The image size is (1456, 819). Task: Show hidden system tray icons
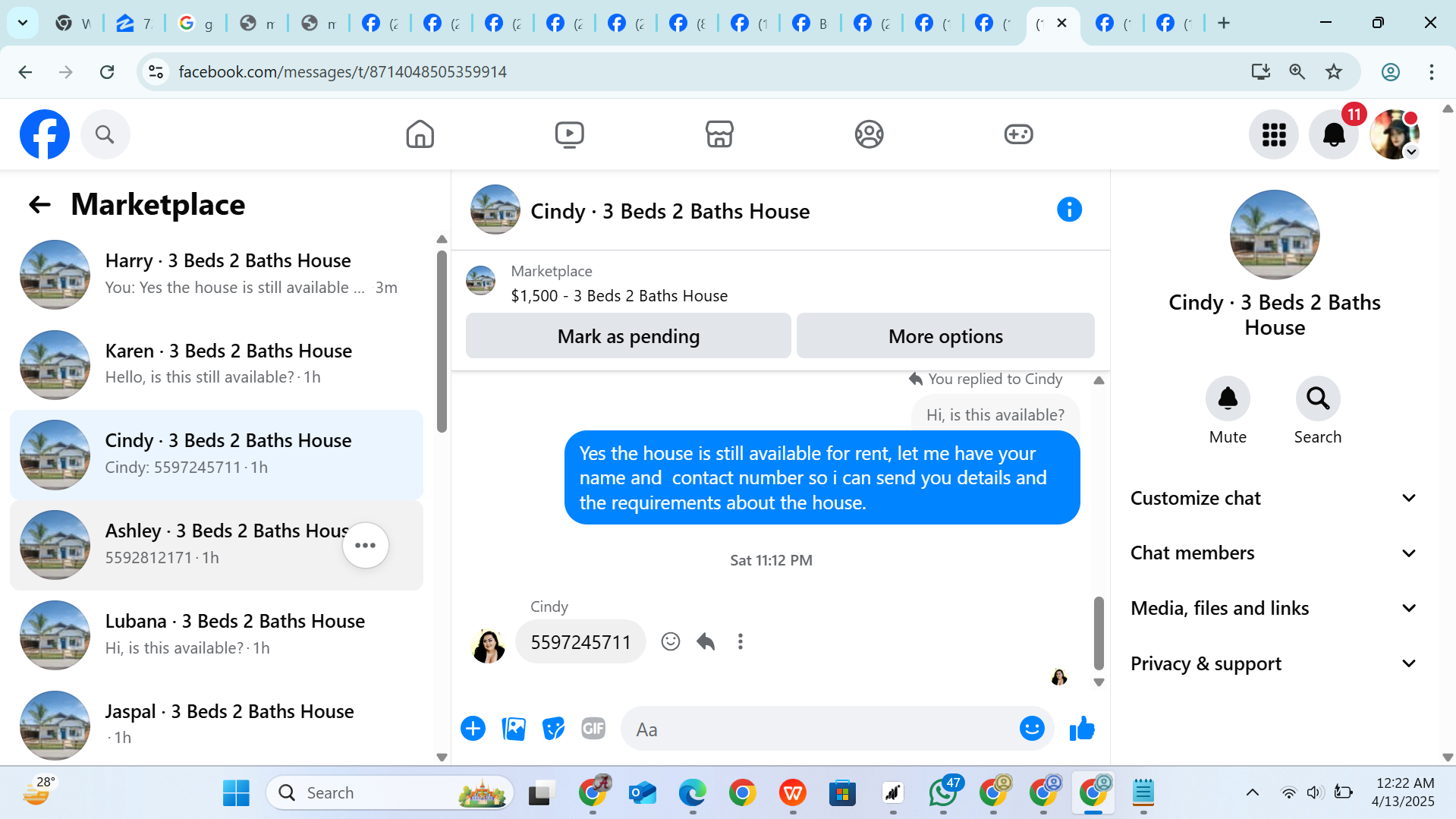1252,793
